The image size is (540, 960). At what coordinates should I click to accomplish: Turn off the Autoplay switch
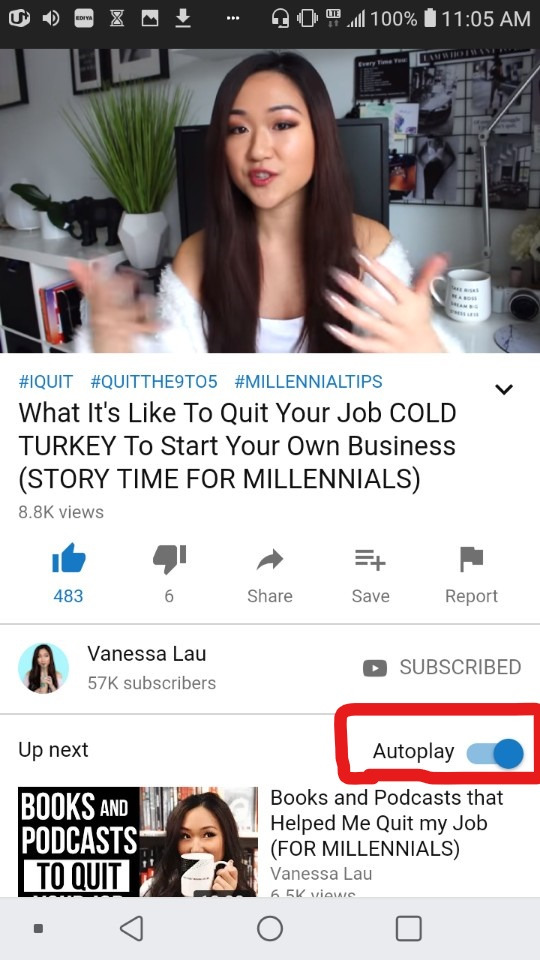[x=495, y=753]
